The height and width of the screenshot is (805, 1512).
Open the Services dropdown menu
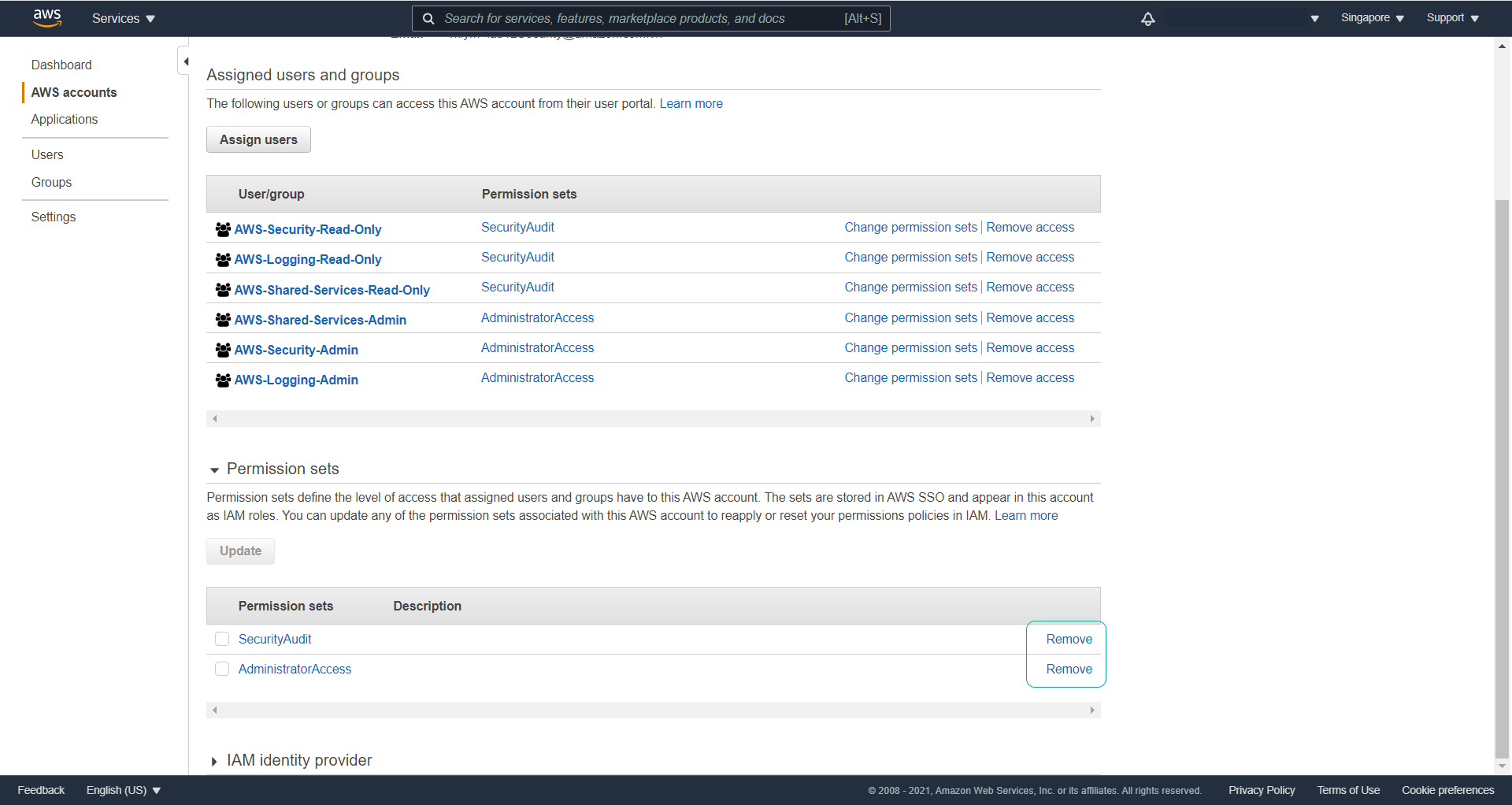(123, 19)
